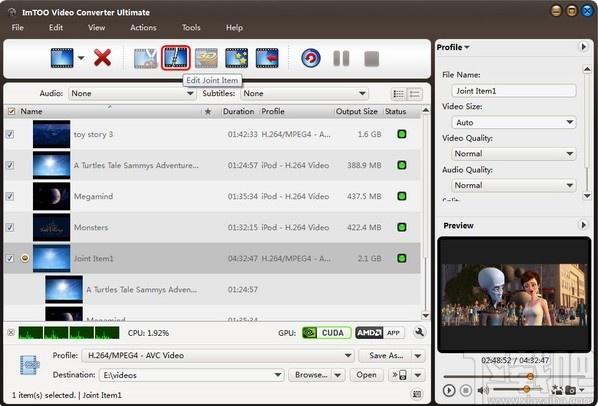Click the red X Remove icon
598x406 pixels.
(x=103, y=58)
